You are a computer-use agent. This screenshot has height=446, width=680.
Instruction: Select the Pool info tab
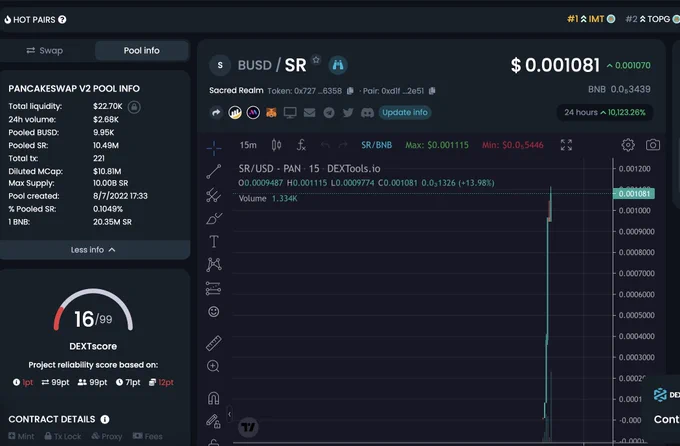coord(141,50)
